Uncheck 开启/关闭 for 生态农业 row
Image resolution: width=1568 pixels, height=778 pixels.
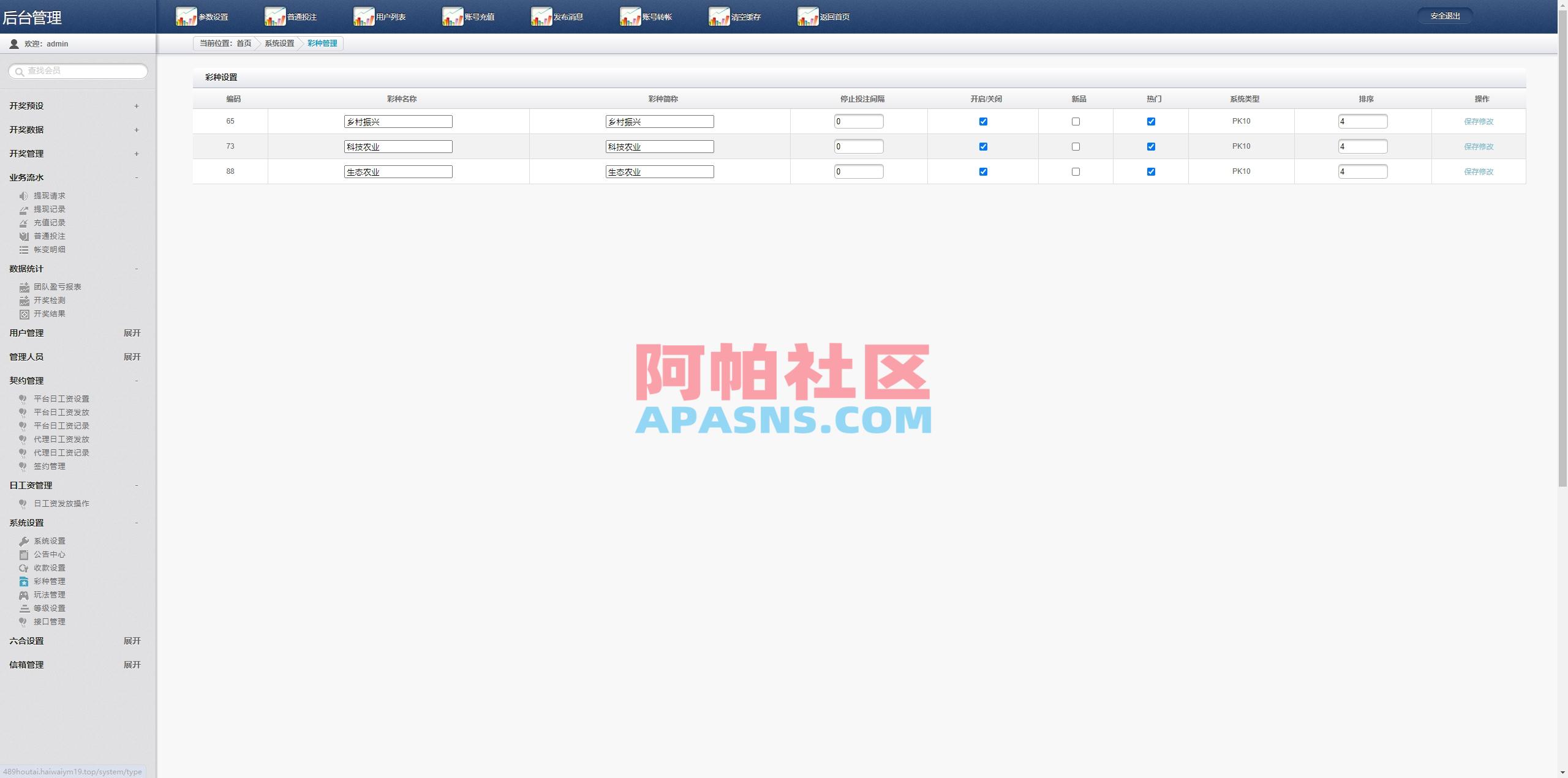pyautogui.click(x=983, y=171)
